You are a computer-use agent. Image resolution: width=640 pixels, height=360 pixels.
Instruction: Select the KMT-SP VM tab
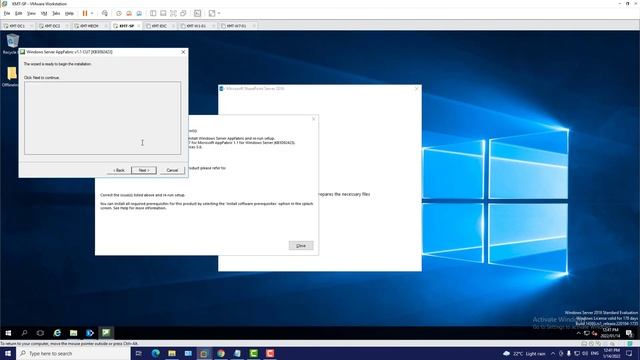point(126,26)
